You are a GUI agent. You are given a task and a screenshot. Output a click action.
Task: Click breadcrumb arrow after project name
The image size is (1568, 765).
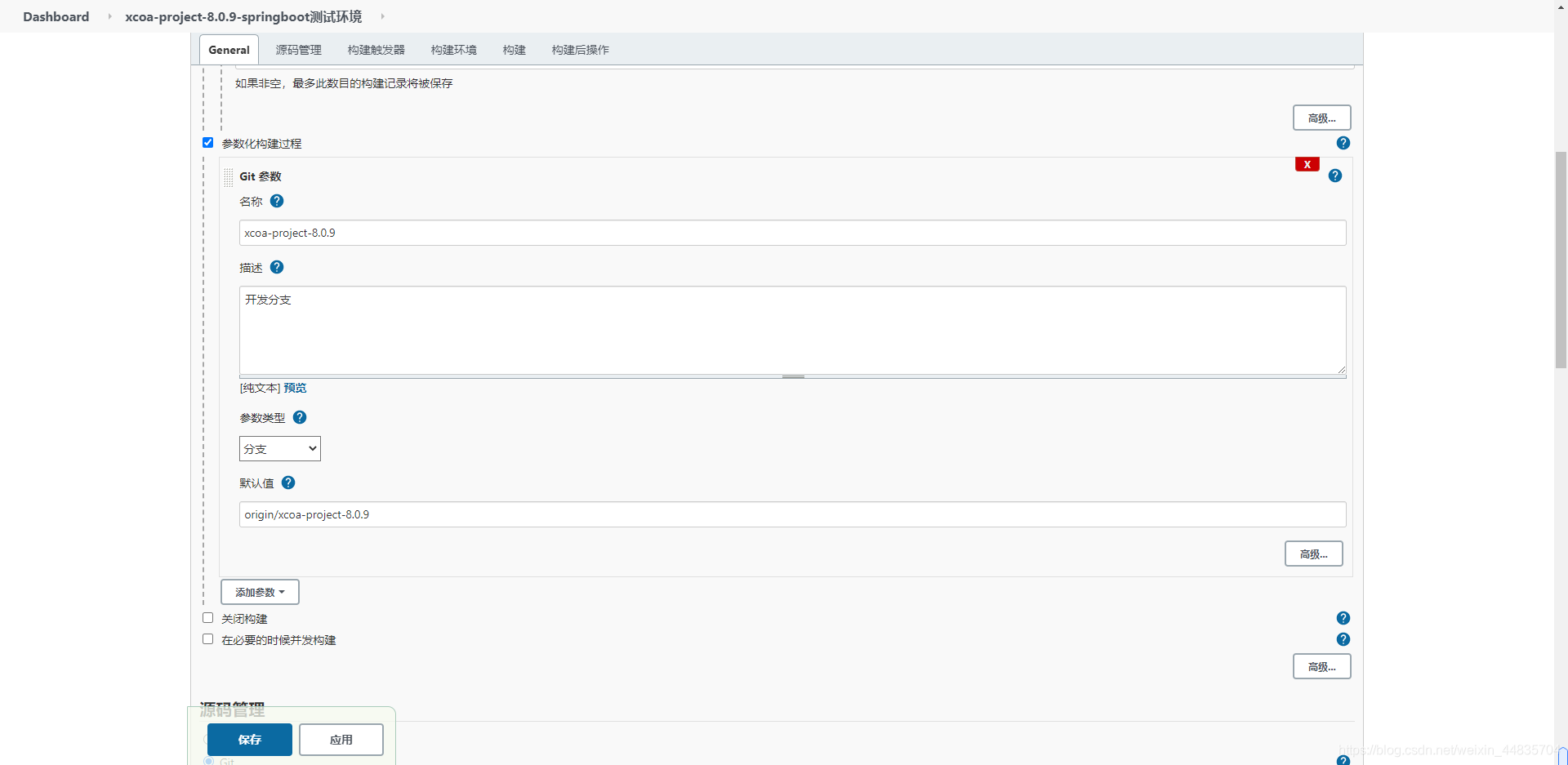pos(382,16)
